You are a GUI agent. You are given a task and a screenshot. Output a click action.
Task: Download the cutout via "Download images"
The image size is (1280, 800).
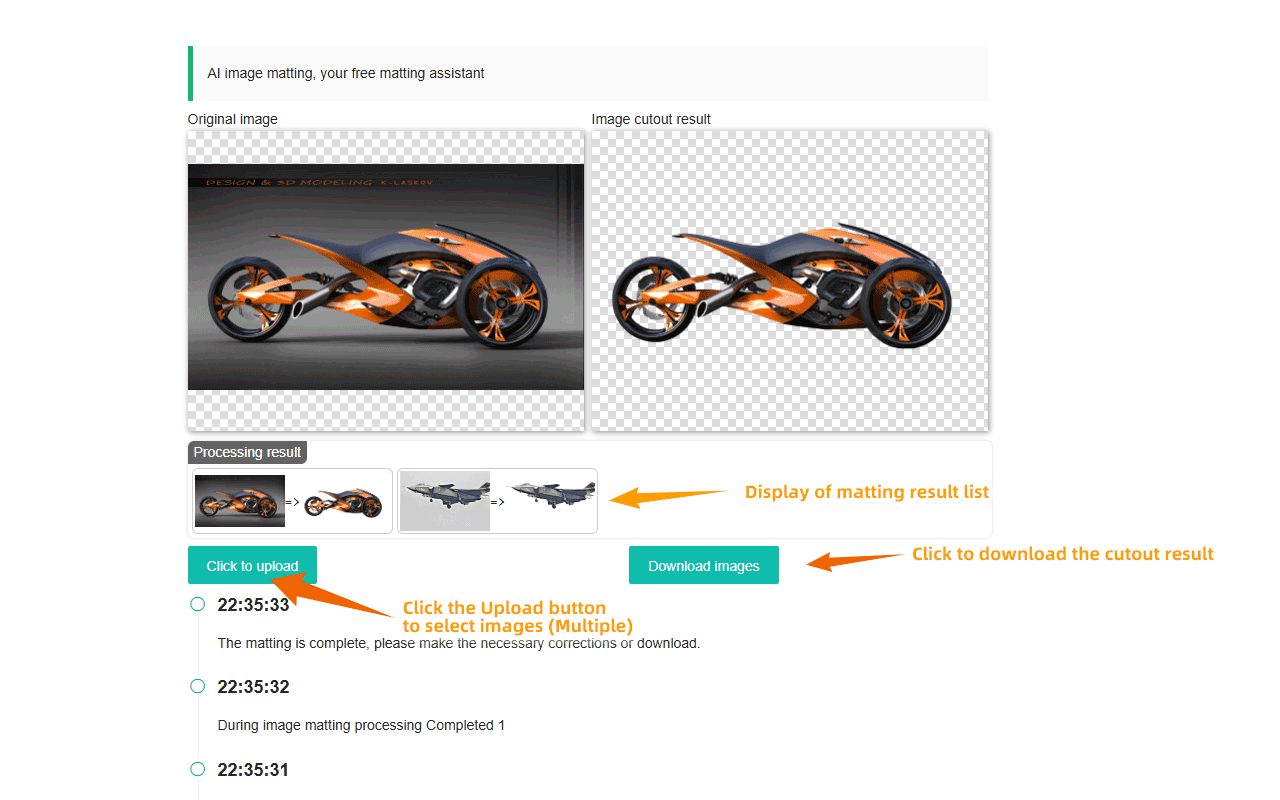point(704,565)
